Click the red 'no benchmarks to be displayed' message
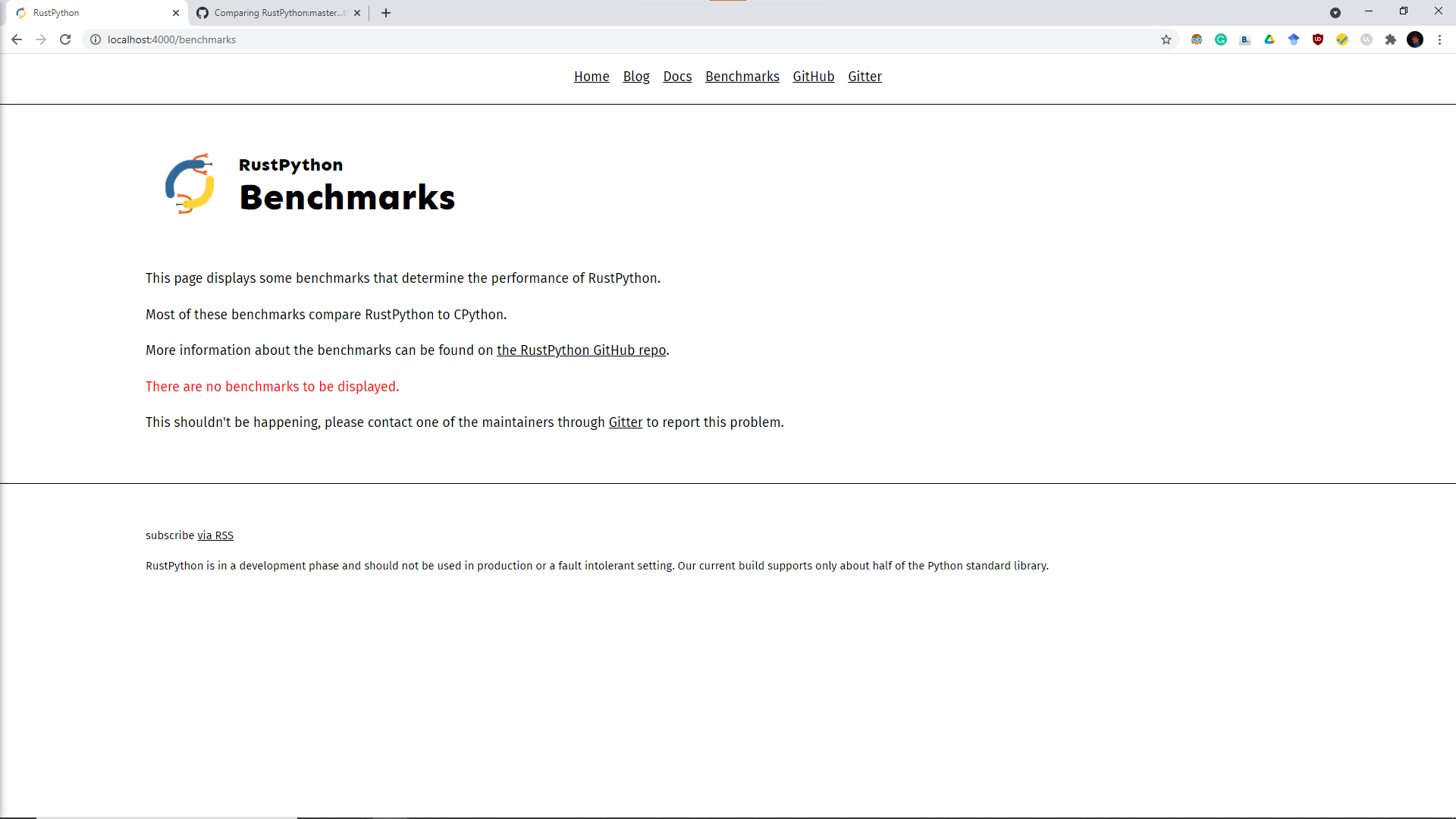This screenshot has height=819, width=1456. (272, 387)
